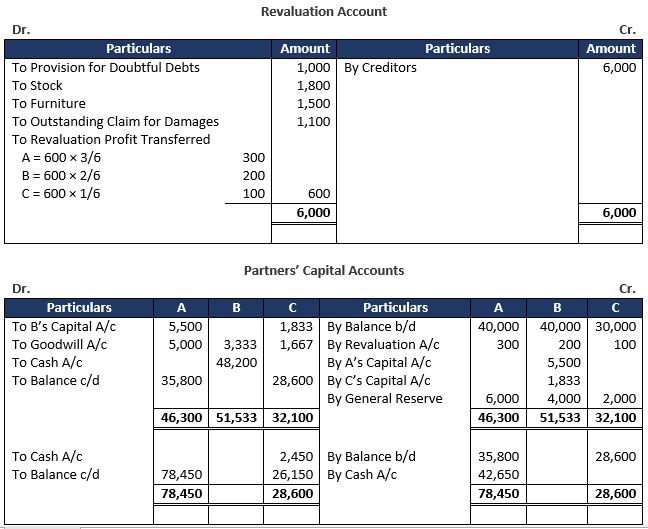Click 4,000 General Reserve for B
This screenshot has height=529, width=648.
point(564,398)
